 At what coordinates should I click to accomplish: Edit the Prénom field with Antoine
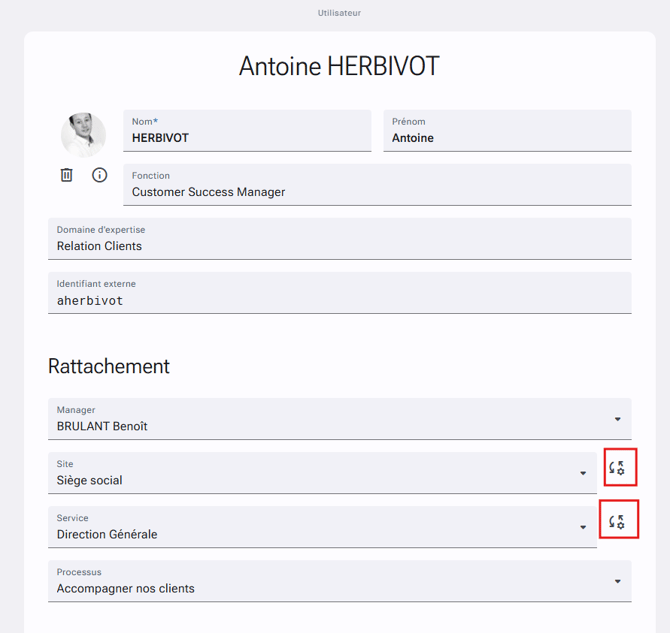507,130
